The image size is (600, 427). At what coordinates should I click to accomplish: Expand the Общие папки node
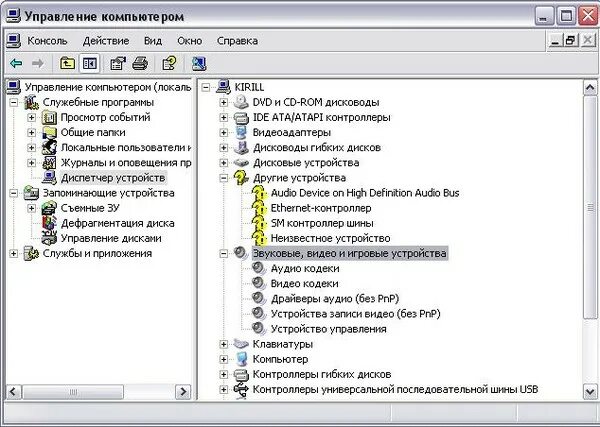[32, 133]
